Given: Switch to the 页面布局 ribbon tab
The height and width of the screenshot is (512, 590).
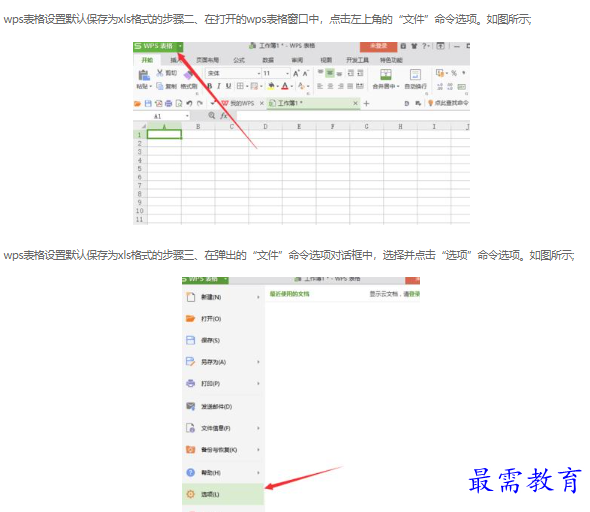Looking at the screenshot, I should [x=208, y=60].
